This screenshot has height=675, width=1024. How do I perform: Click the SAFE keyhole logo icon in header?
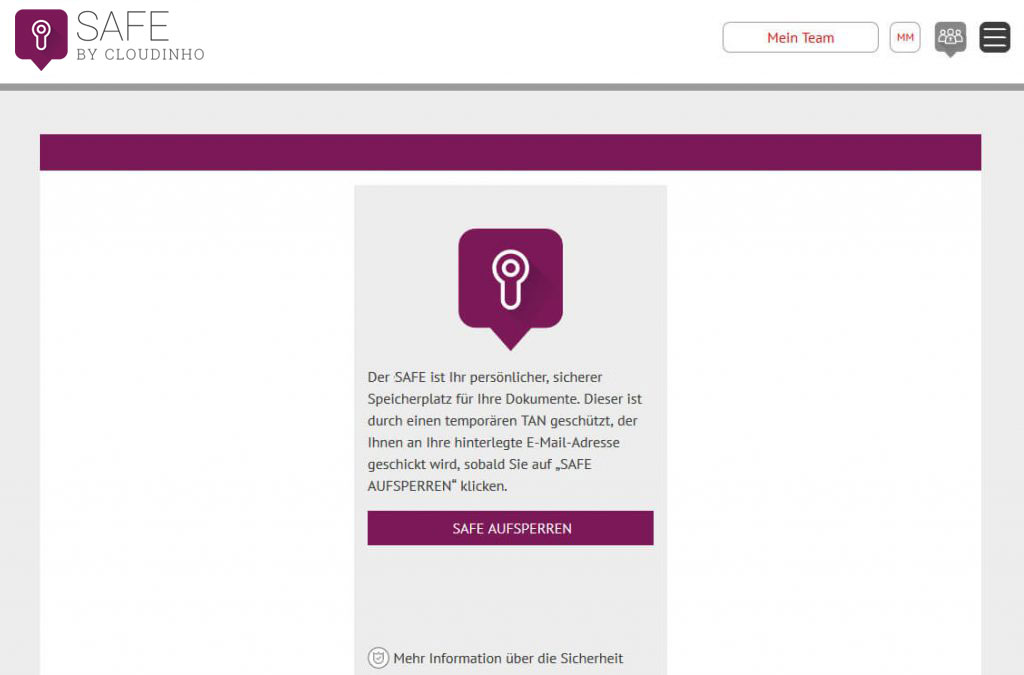pyautogui.click(x=41, y=39)
